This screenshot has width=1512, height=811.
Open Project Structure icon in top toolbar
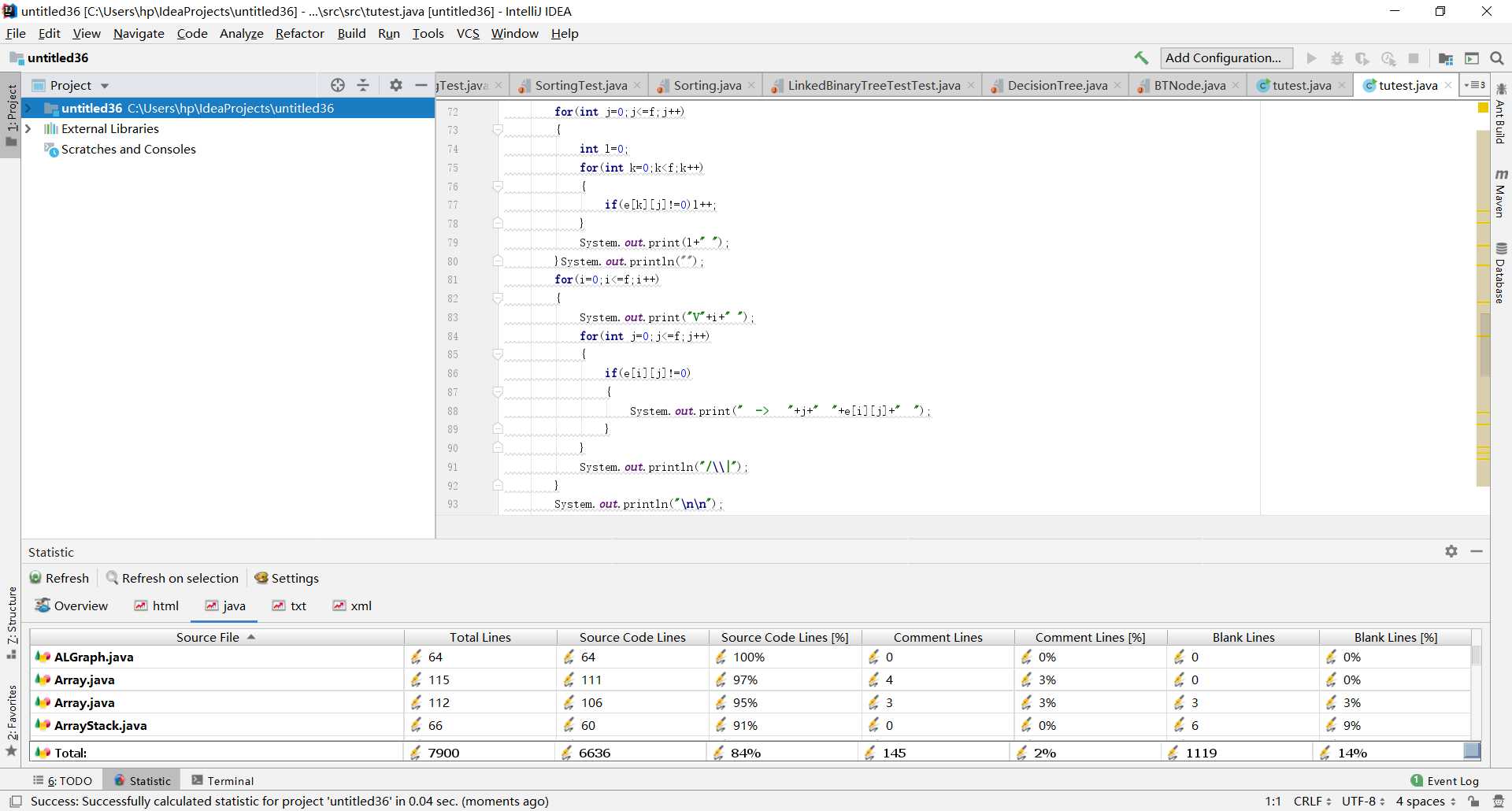[1446, 58]
